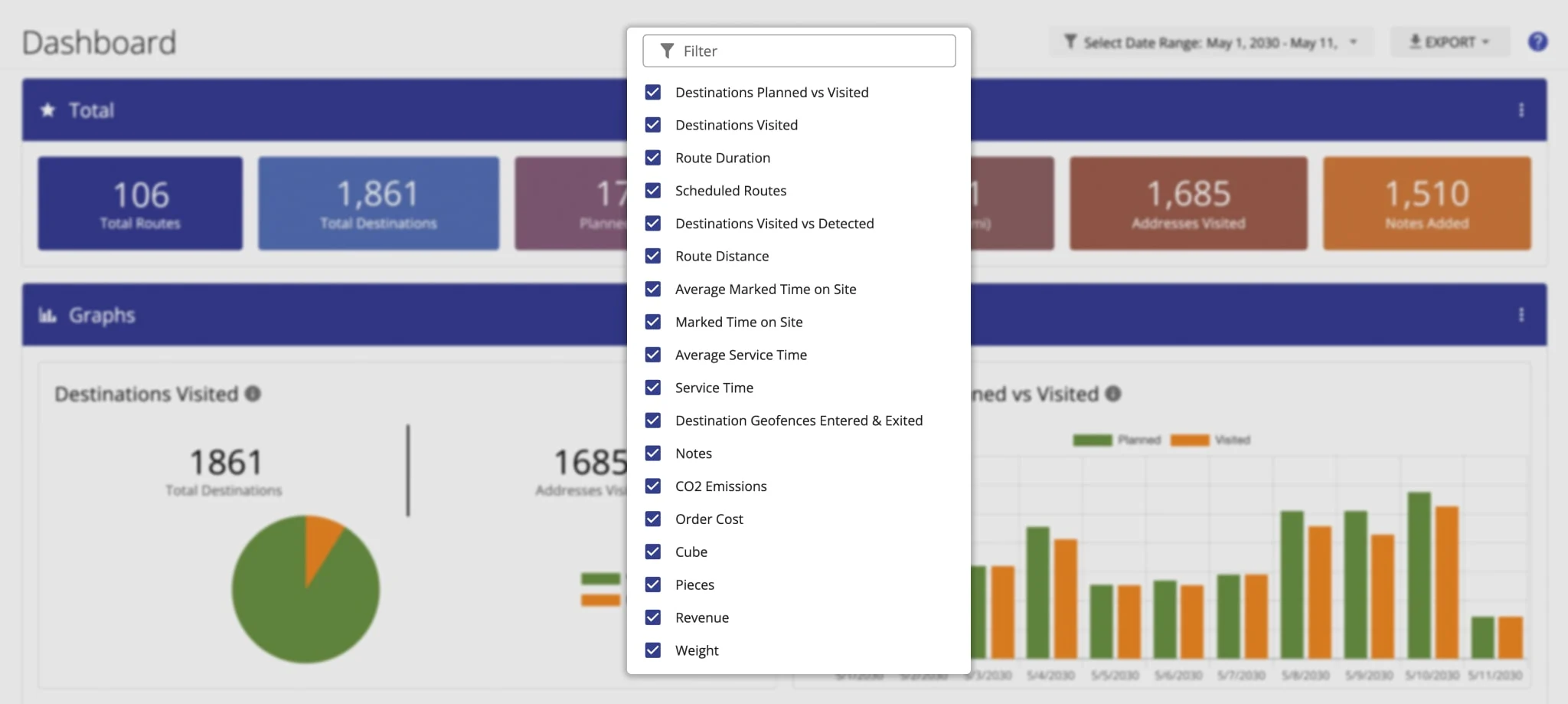Toggle the Pieces checkbox
1568x704 pixels.
[x=653, y=584]
